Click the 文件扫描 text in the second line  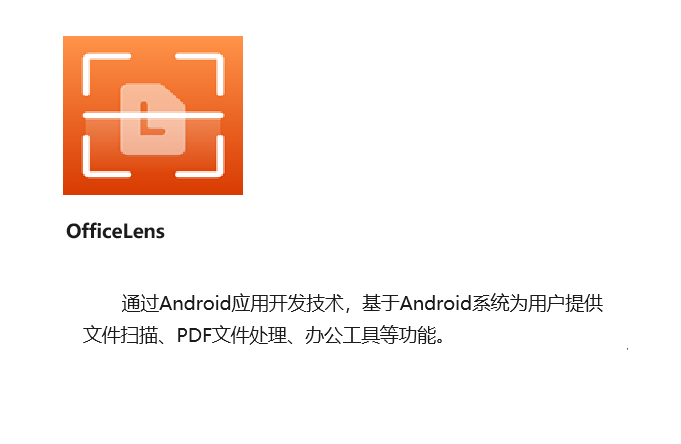point(120,335)
